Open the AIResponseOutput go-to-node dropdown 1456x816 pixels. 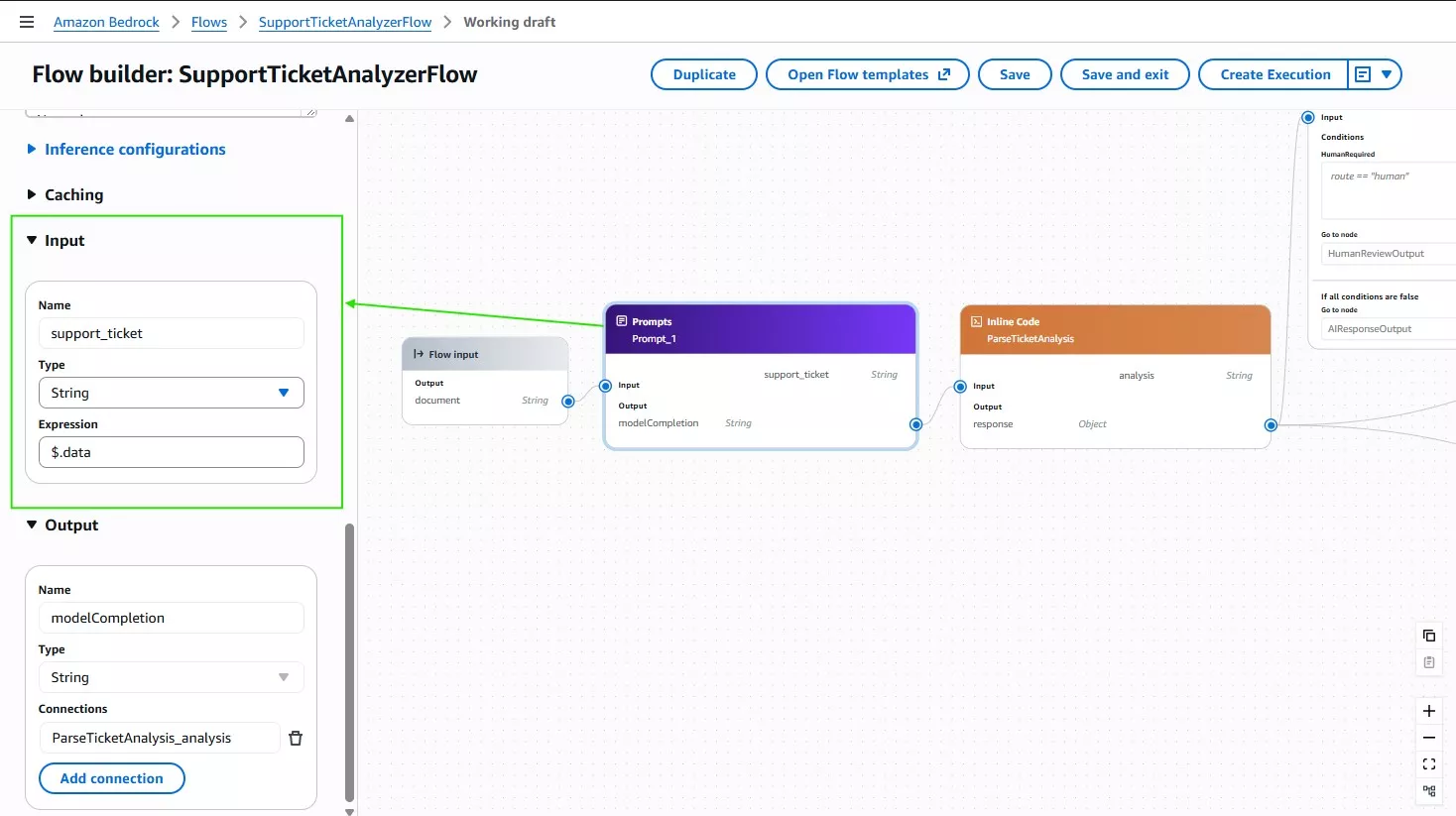(x=1390, y=329)
